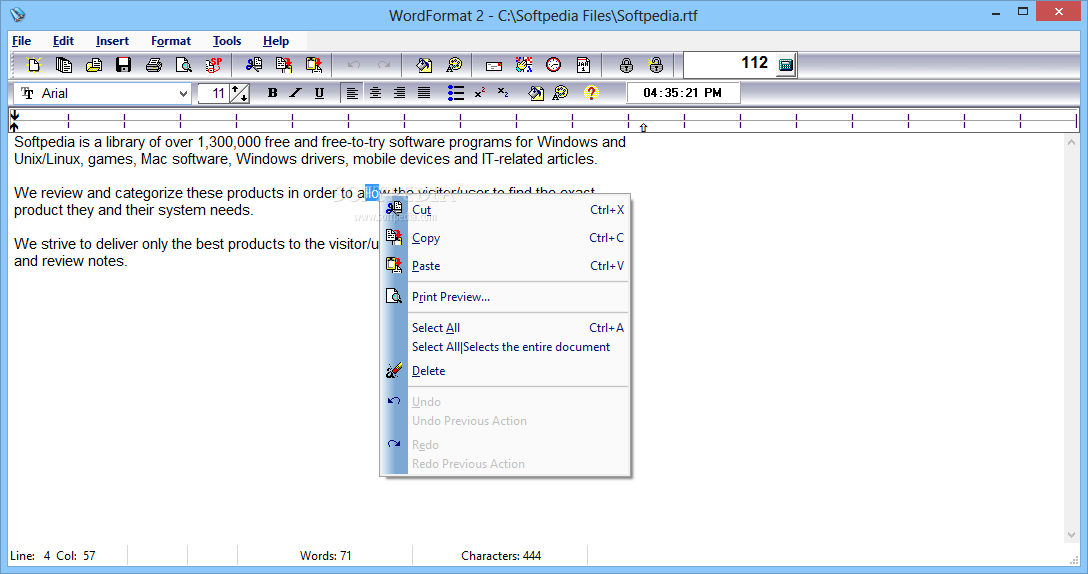Open the Format menu

pos(171,41)
